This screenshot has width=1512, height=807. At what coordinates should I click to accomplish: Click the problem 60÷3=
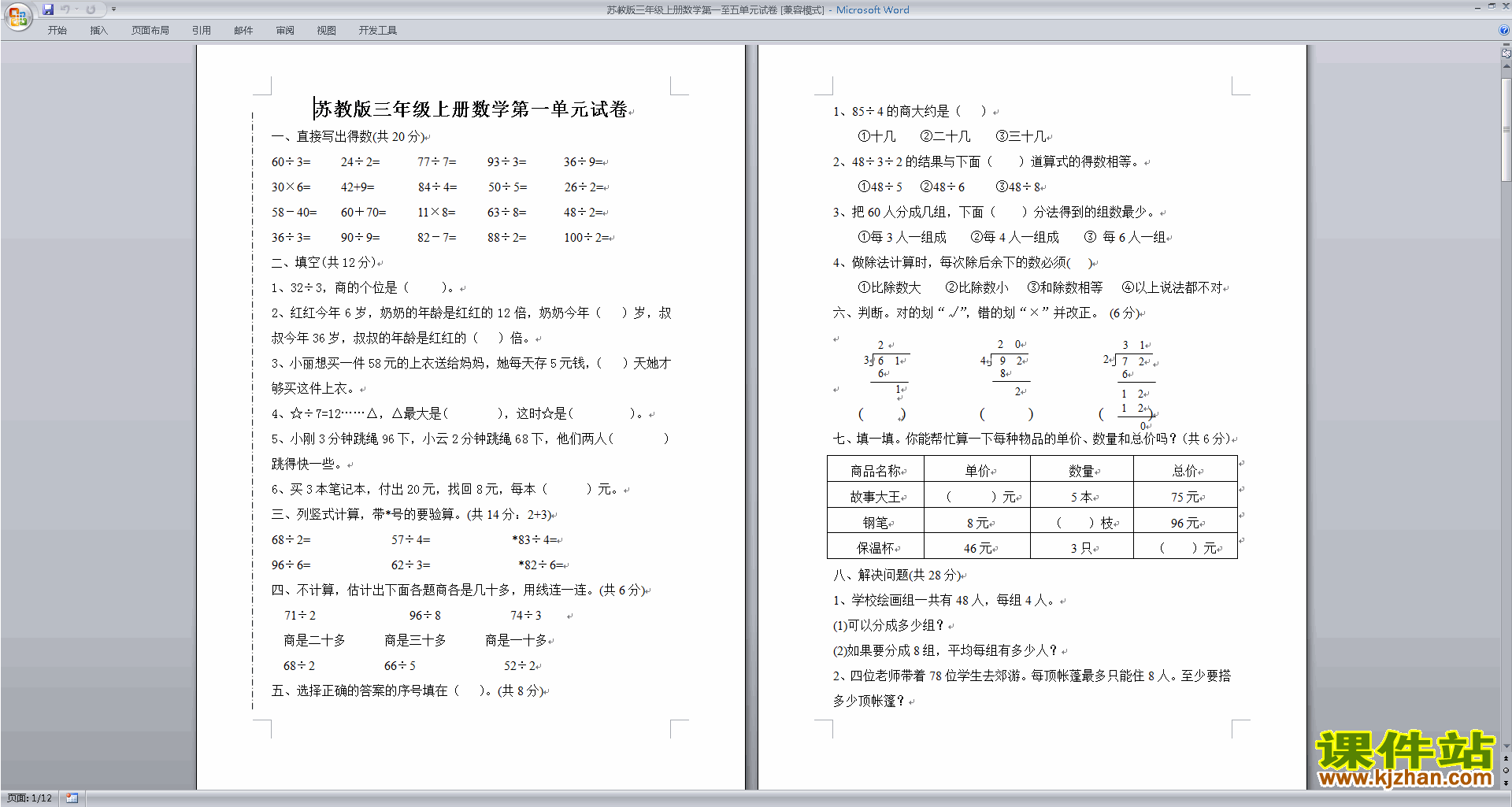291,162
